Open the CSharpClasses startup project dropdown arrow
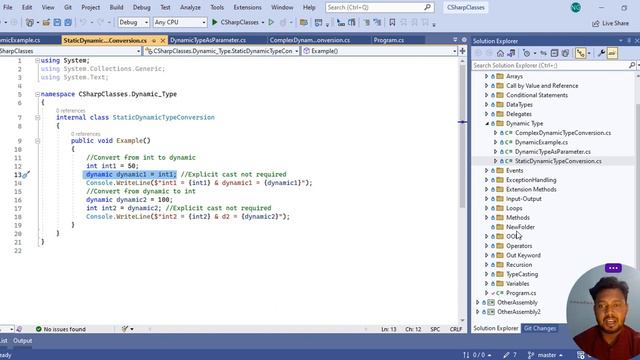The image size is (640, 360). [263, 22]
